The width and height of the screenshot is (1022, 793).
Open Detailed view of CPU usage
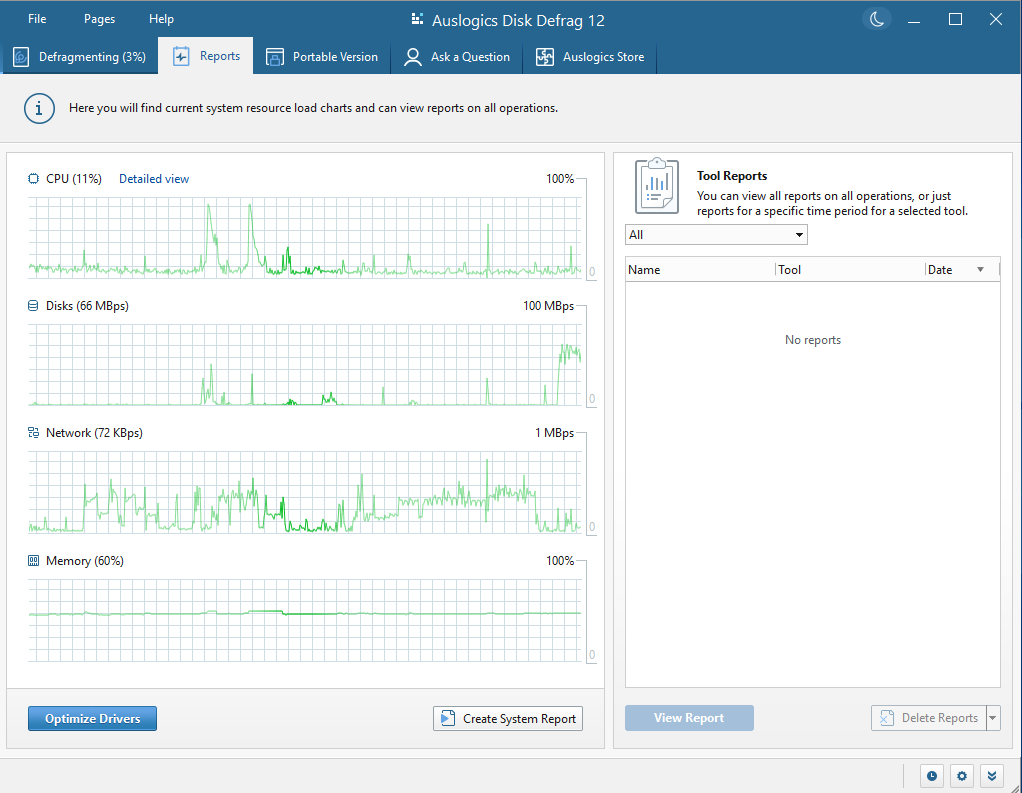(x=153, y=178)
